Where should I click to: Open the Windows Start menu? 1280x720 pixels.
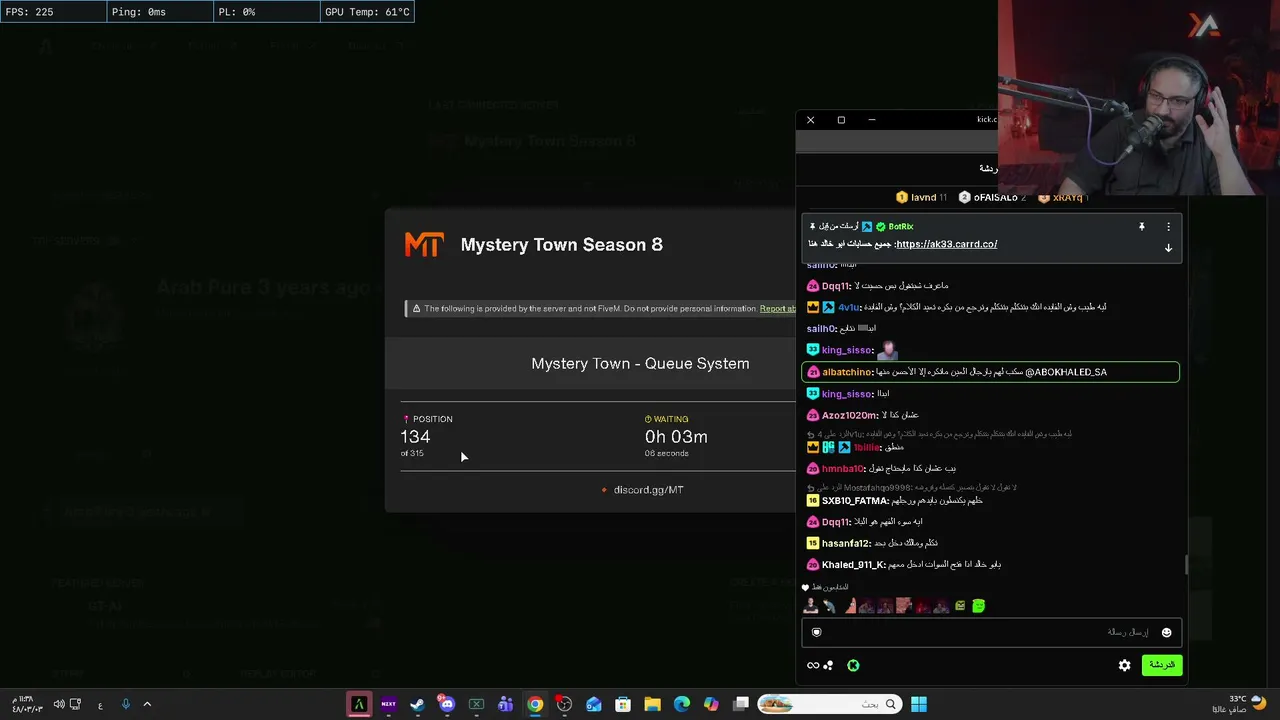918,705
